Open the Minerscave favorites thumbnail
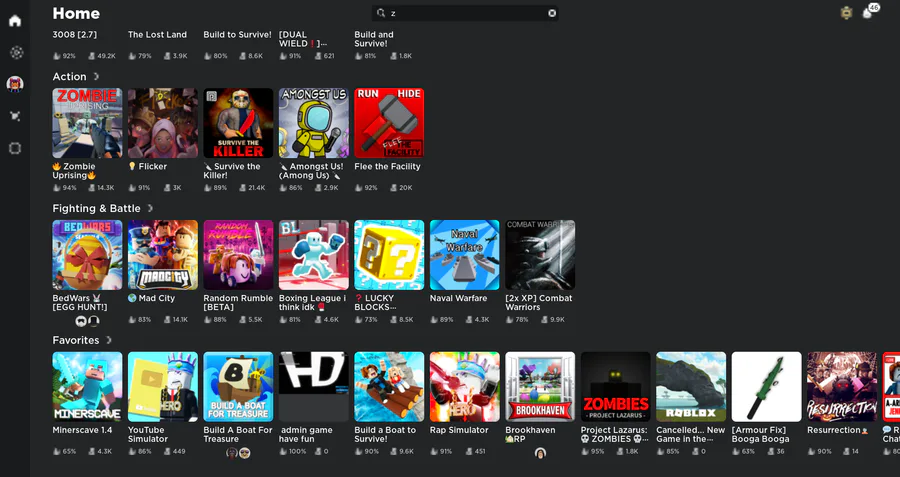This screenshot has height=477, width=900. coord(87,387)
